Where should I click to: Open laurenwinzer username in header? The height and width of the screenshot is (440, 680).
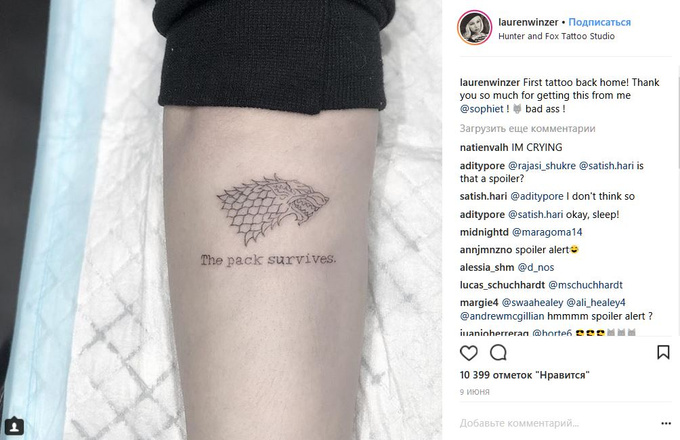coord(528,22)
